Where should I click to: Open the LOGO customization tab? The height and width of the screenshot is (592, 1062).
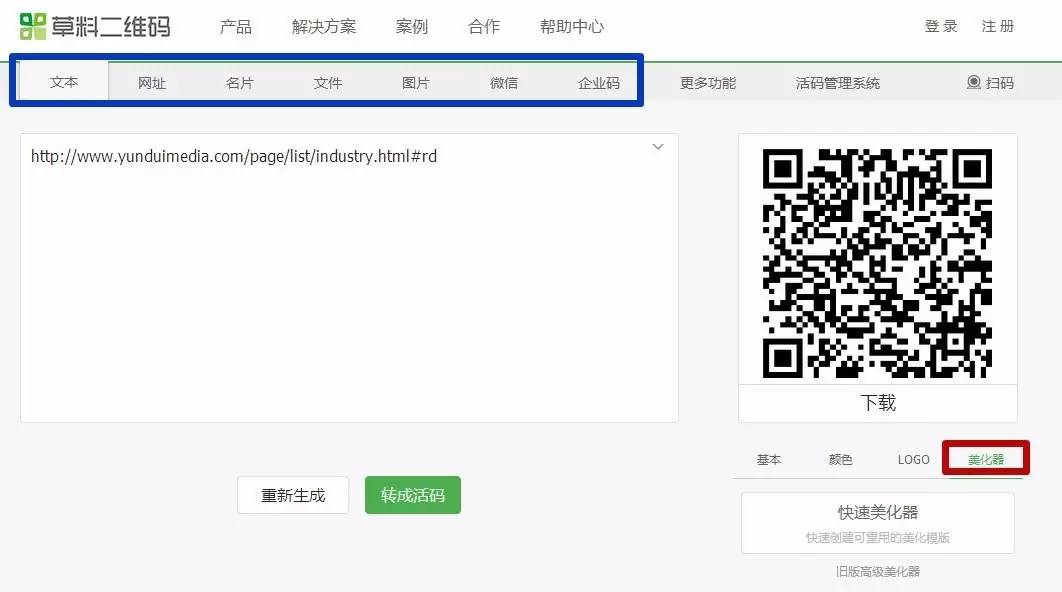912,459
